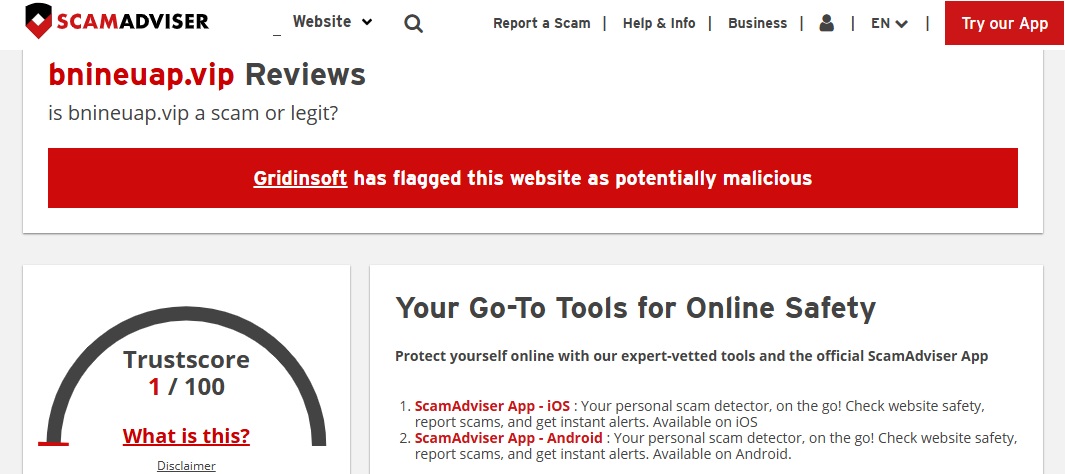This screenshot has height=474, width=1065.
Task: Click 'Your Go-To Tools for Online Safety' heading
Action: point(635,307)
